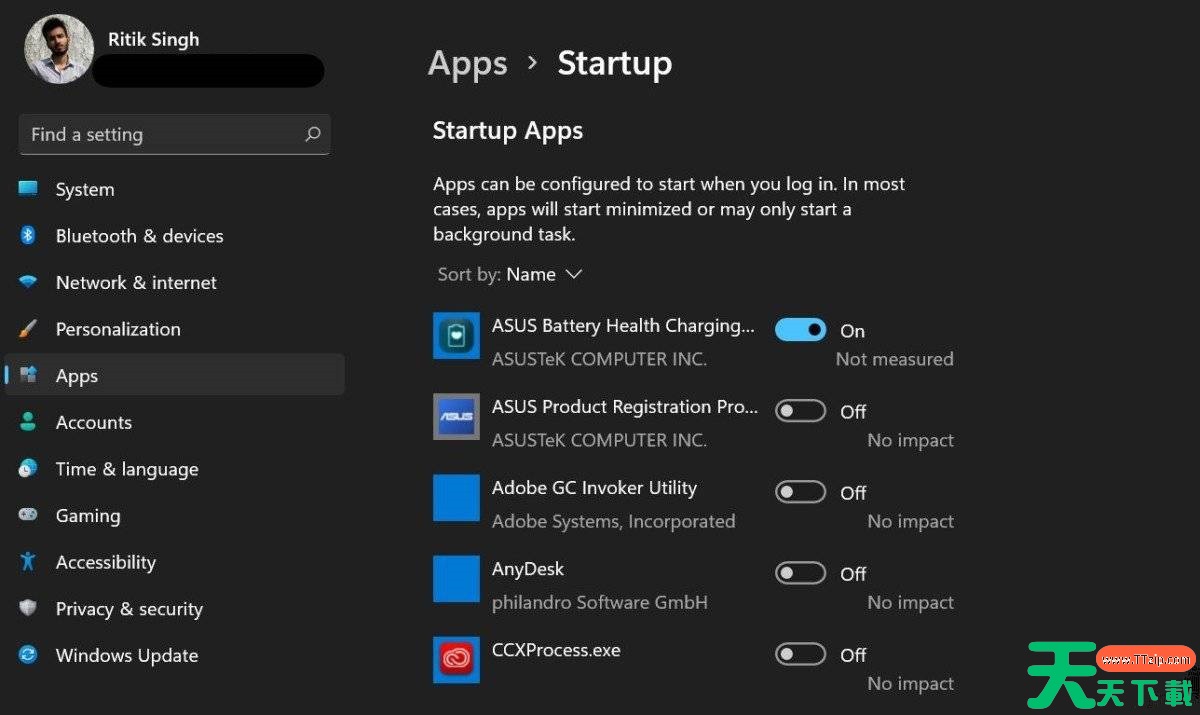
Task: Enable Adobe GC Invoker Utility toggle
Action: (801, 492)
